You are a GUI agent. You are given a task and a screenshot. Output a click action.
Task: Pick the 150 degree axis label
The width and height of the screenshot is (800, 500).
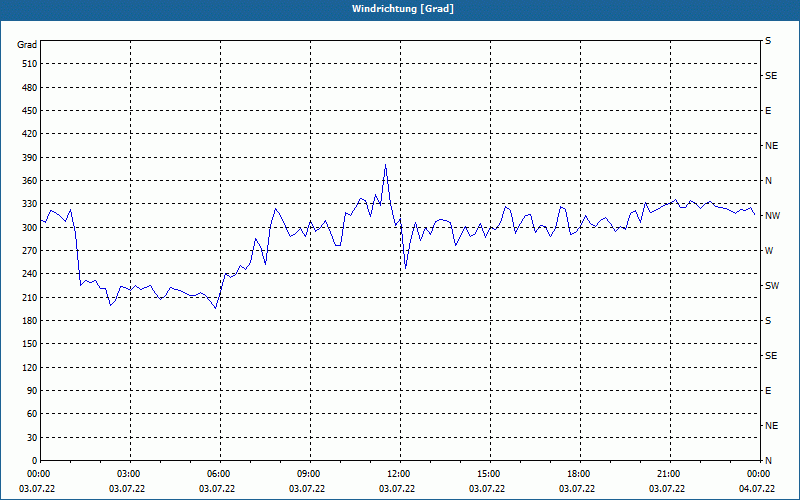click(30, 344)
